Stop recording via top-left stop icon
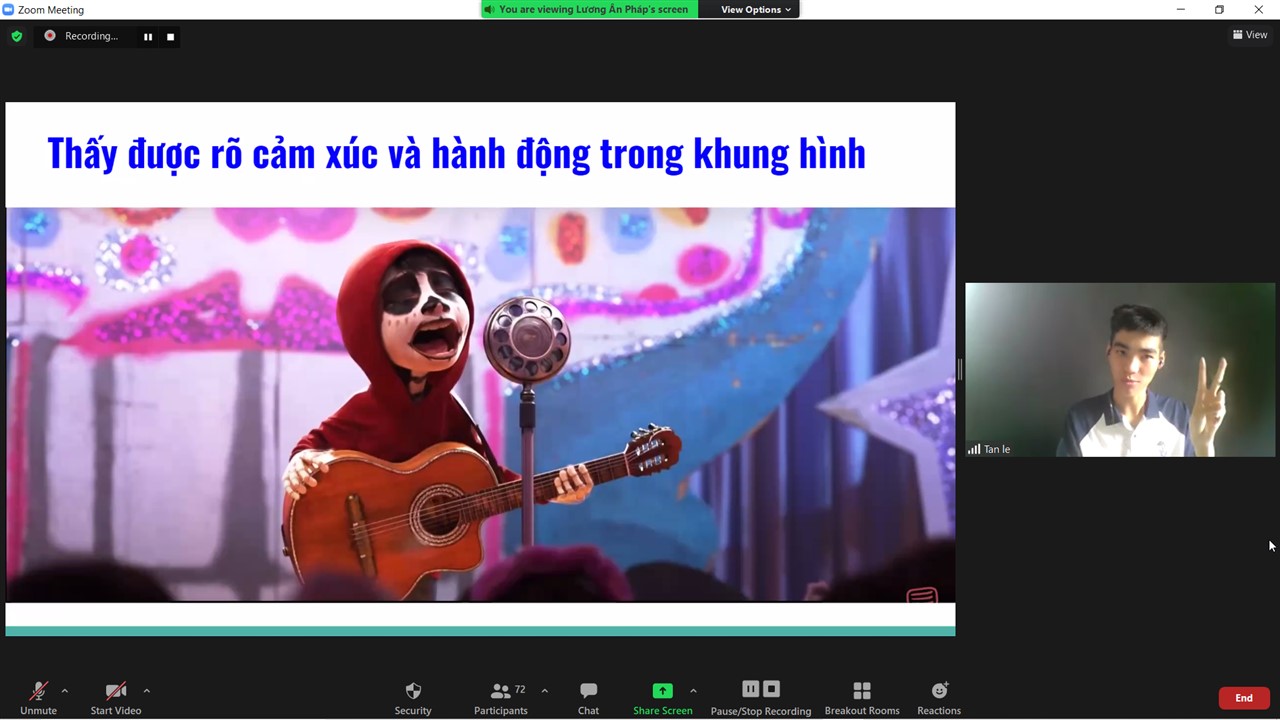This screenshot has width=1280, height=720. pyautogui.click(x=170, y=37)
